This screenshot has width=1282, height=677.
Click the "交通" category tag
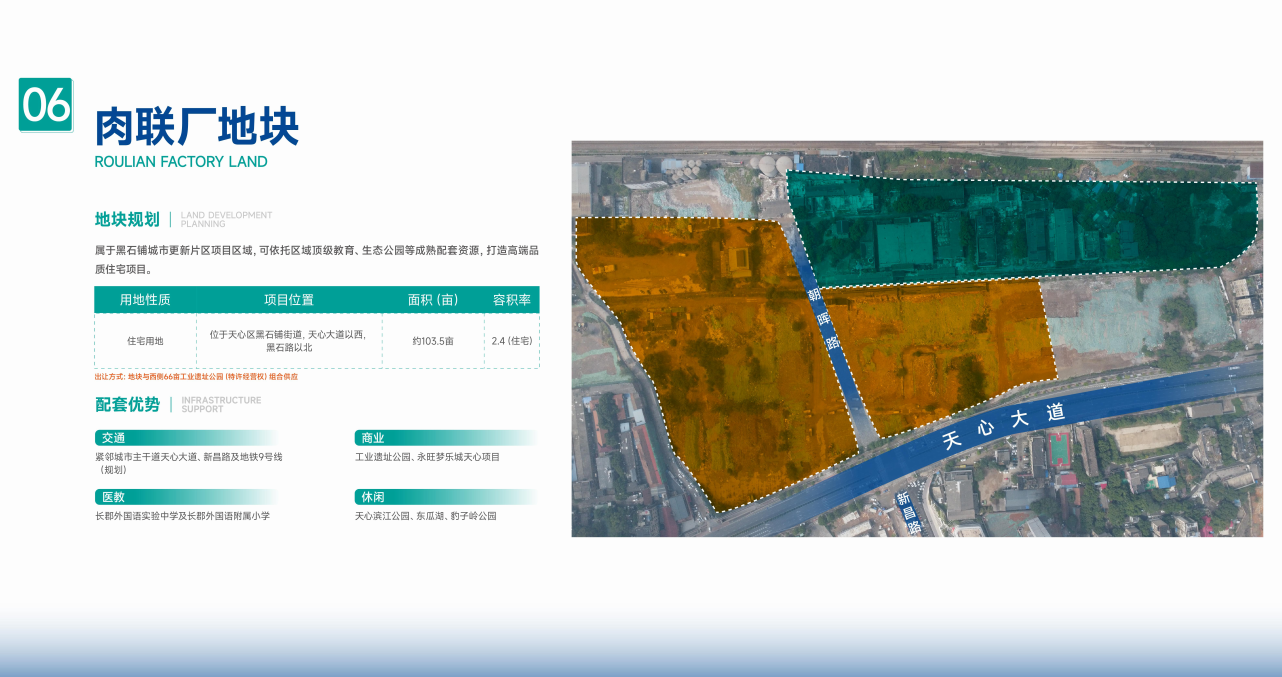(x=112, y=438)
